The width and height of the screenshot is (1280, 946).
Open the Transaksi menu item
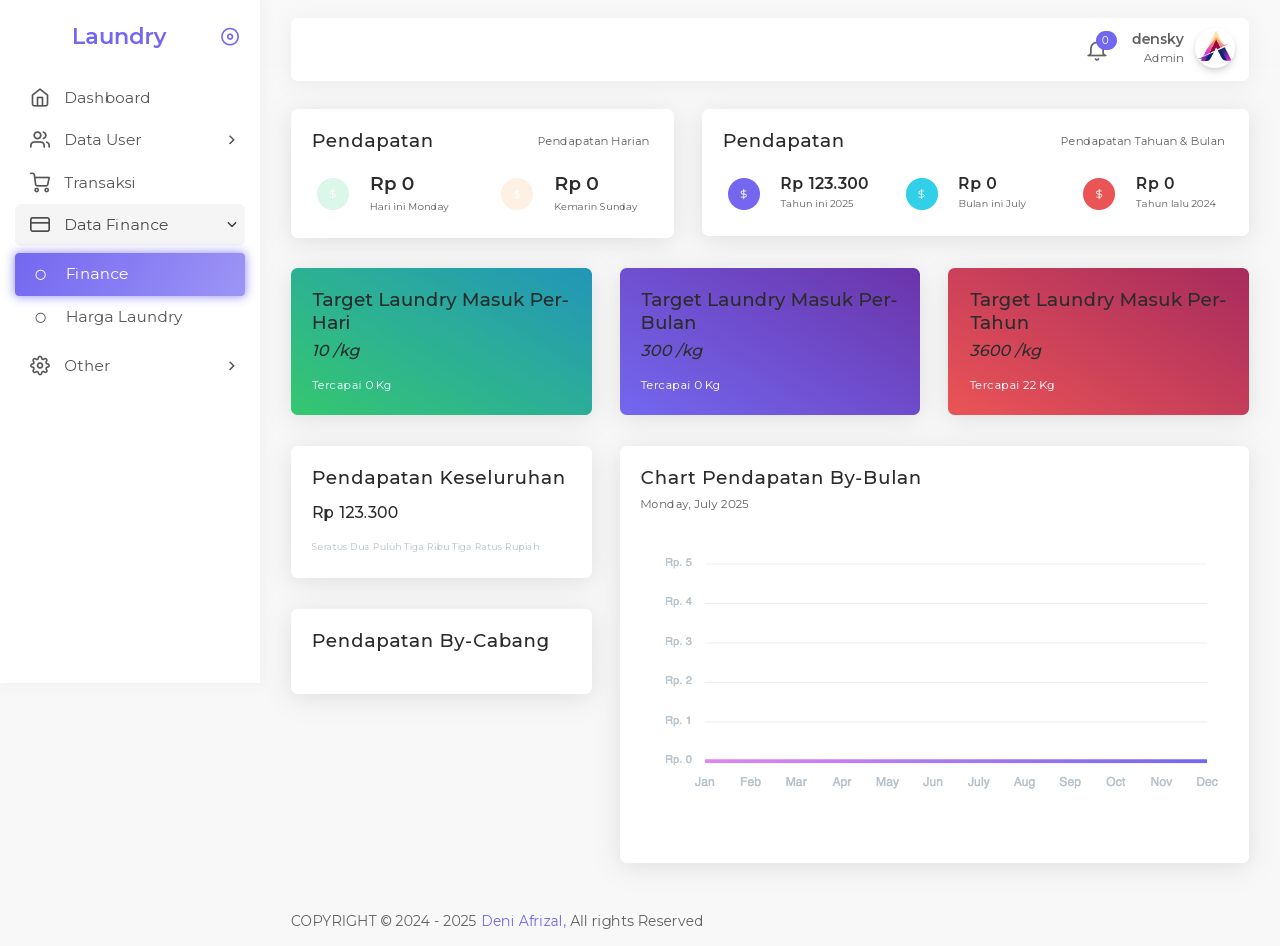point(130,183)
